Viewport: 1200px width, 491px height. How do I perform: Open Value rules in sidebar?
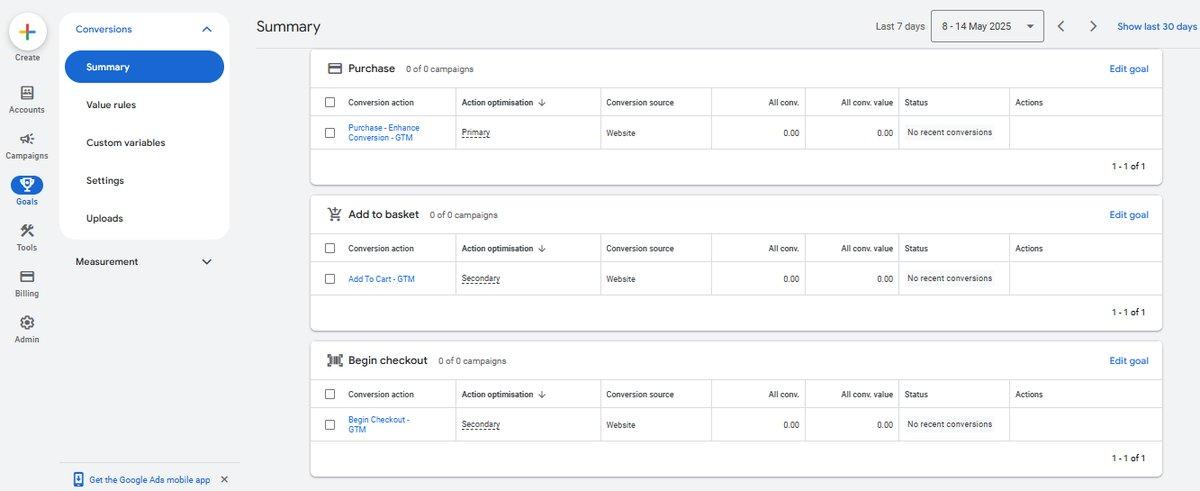pos(111,105)
